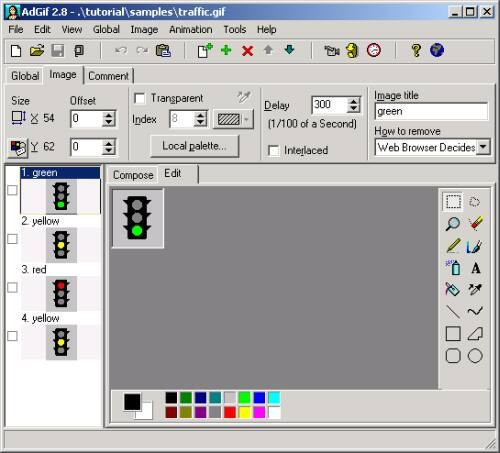
Task: Click the Save floppy disk icon
Action: [x=58, y=51]
